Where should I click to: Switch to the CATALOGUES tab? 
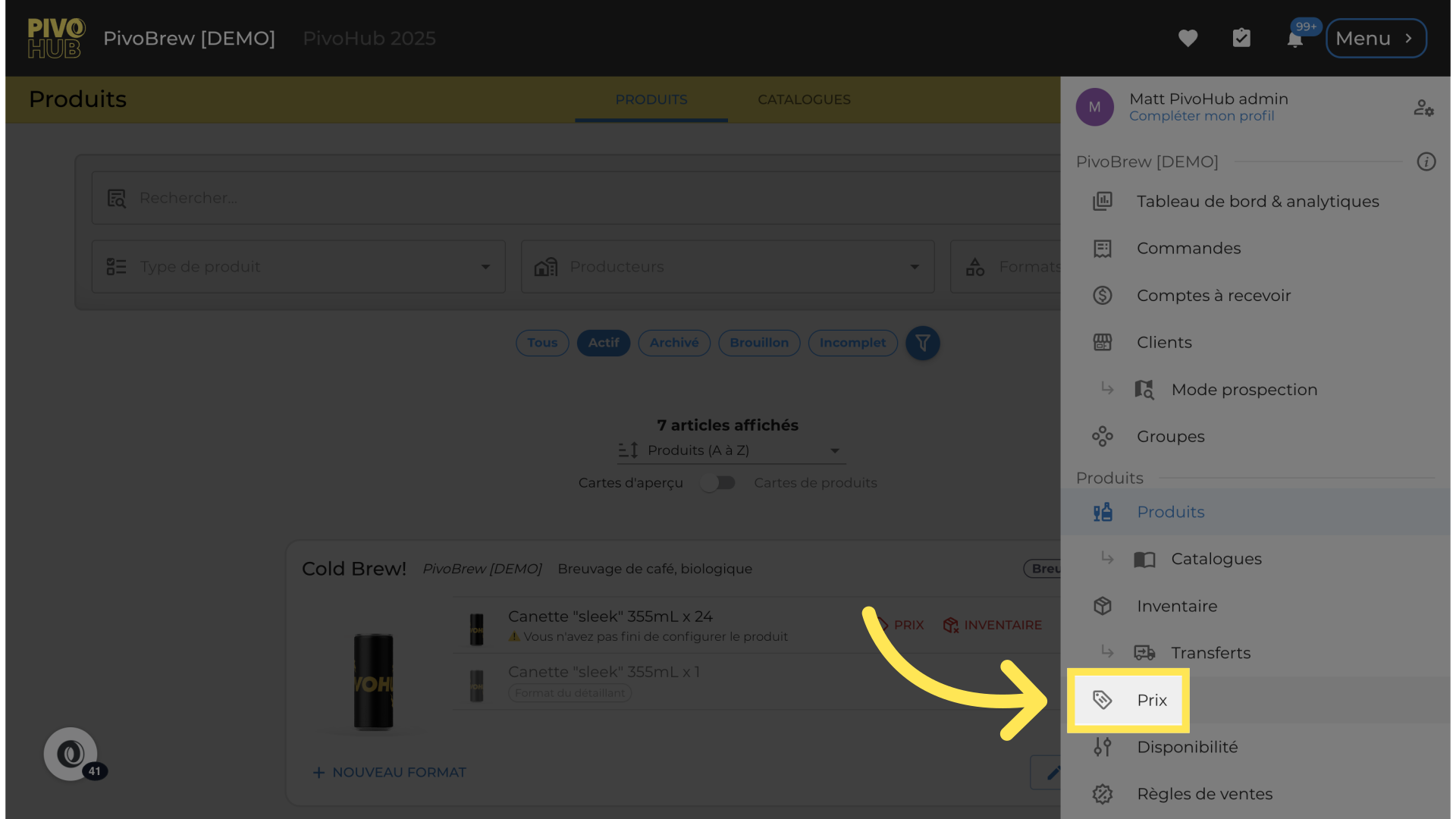pyautogui.click(x=804, y=99)
